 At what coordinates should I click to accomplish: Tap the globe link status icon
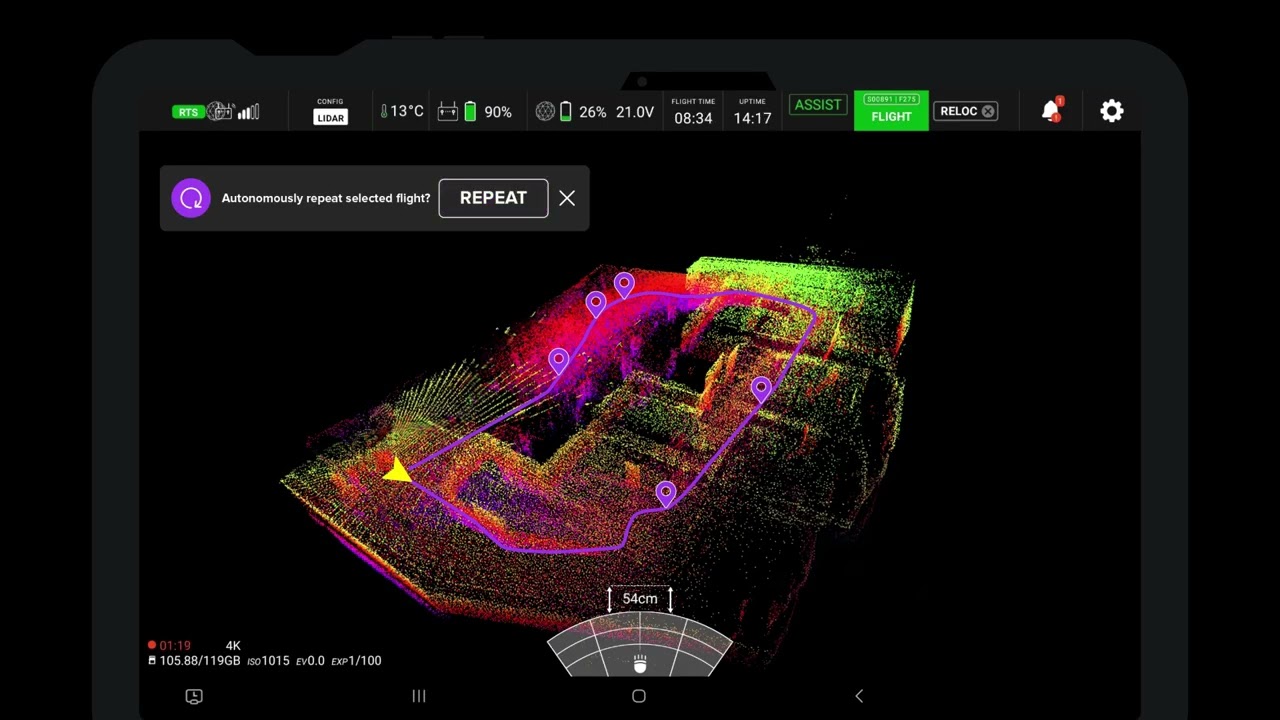(219, 112)
